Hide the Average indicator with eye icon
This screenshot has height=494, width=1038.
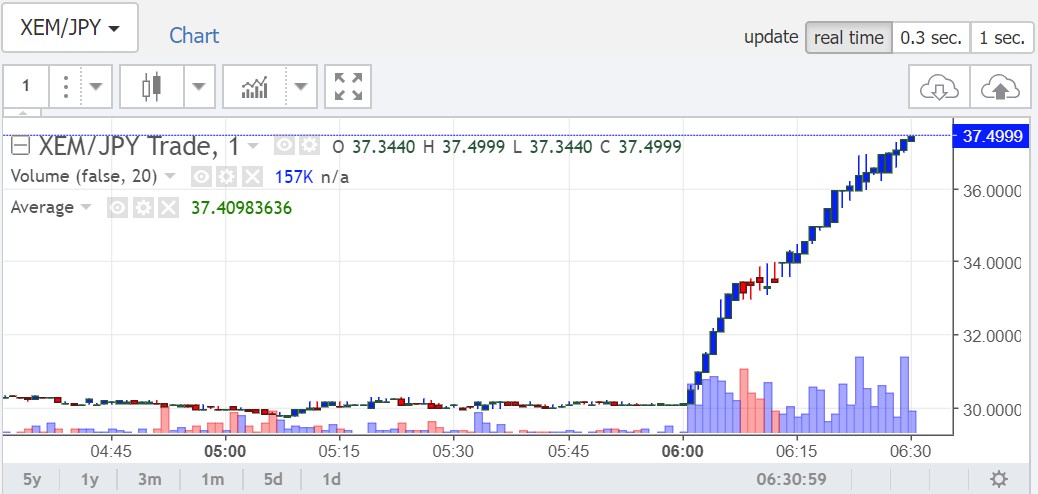click(117, 208)
